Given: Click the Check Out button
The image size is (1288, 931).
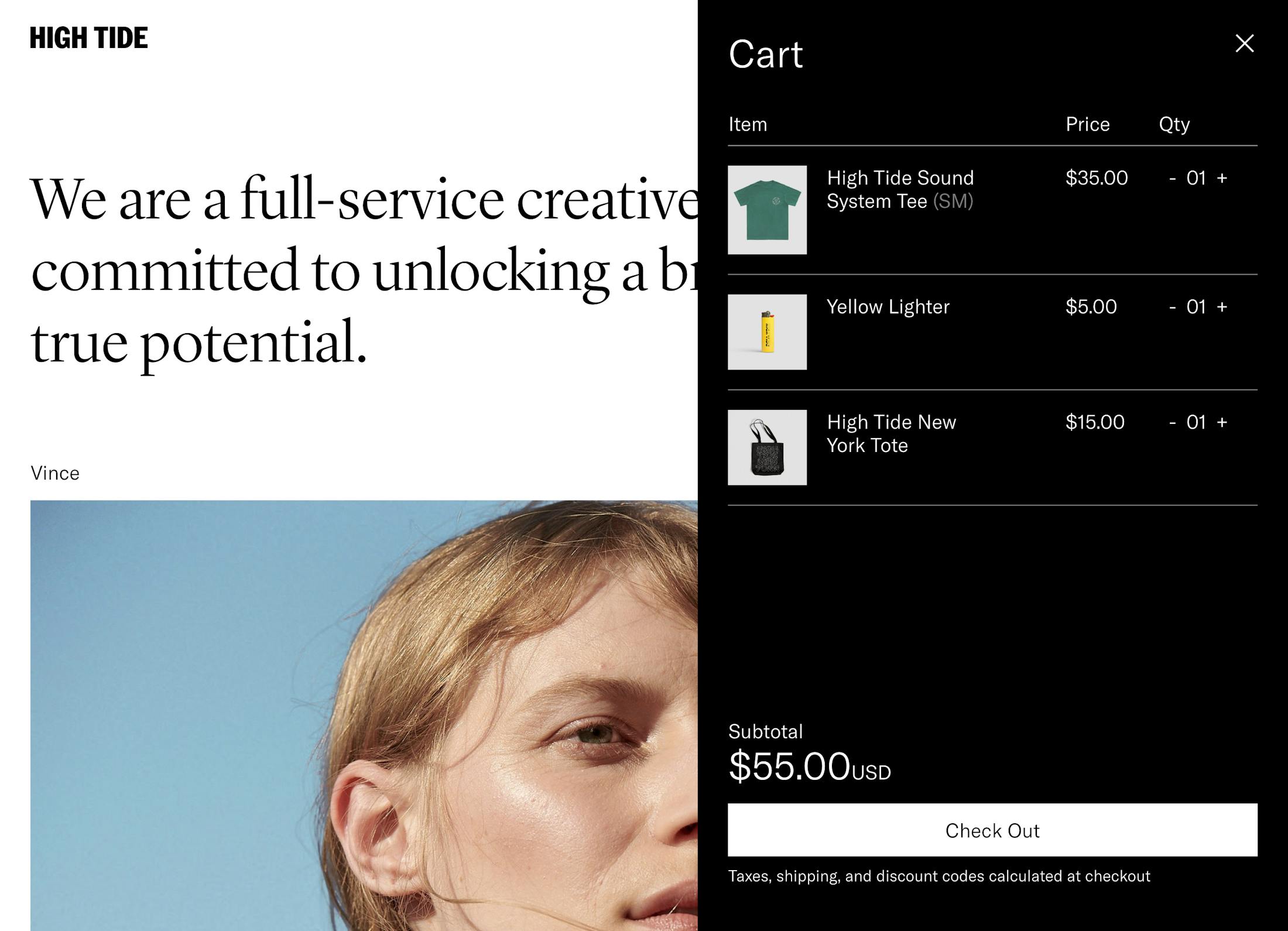Looking at the screenshot, I should pyautogui.click(x=992, y=830).
